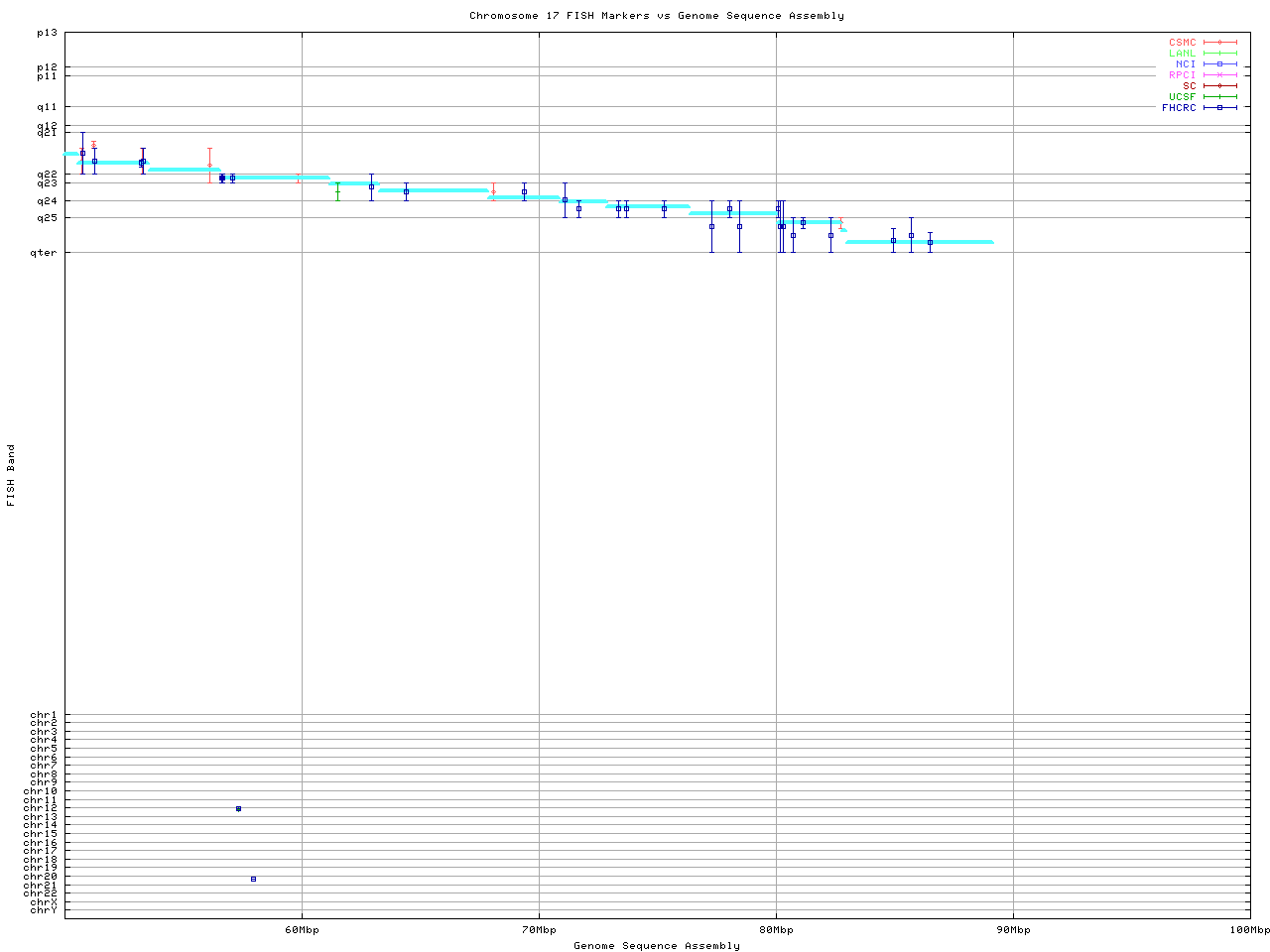
Task: Click the RPCI legend marker symbol
Action: coord(1219,74)
